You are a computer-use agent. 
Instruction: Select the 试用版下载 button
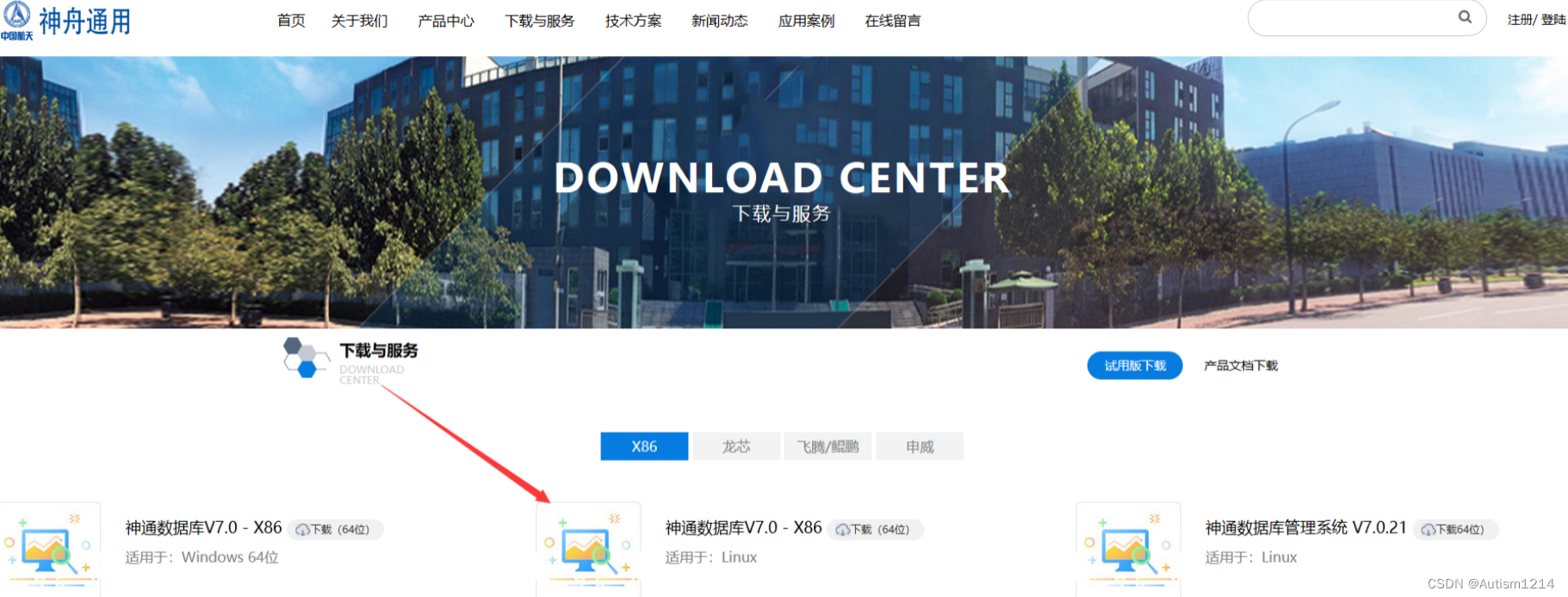point(1135,365)
